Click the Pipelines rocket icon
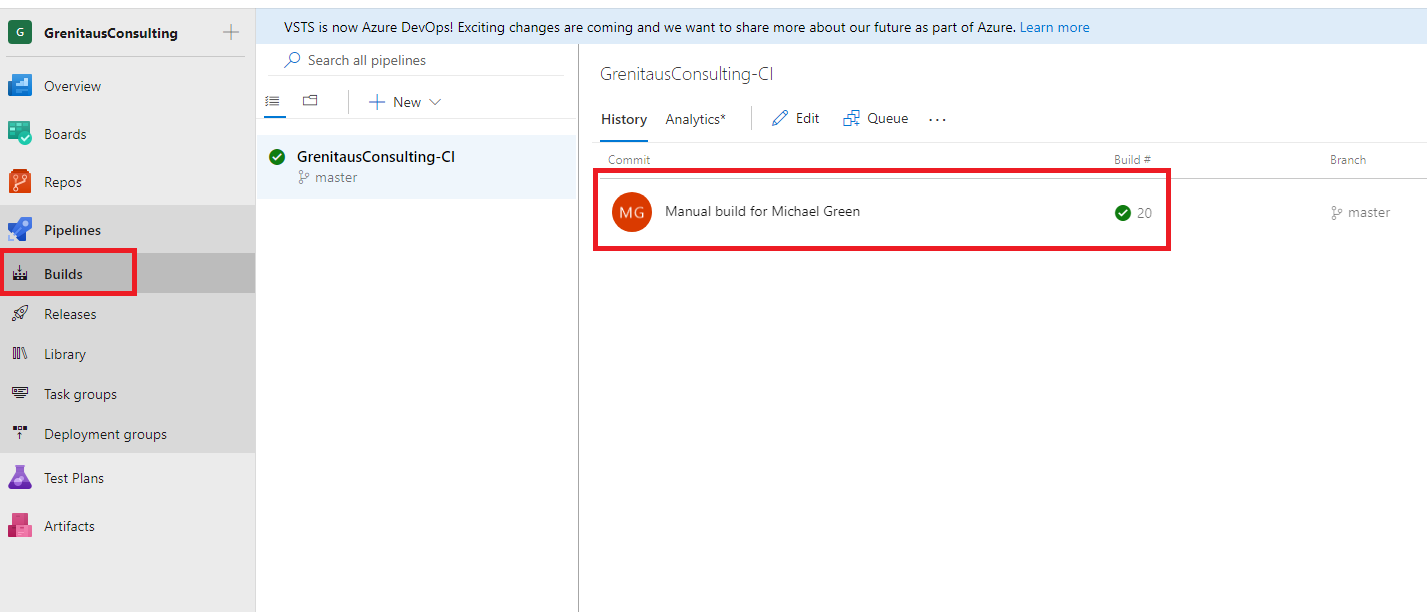Viewport: 1427px width, 612px height. [20, 230]
